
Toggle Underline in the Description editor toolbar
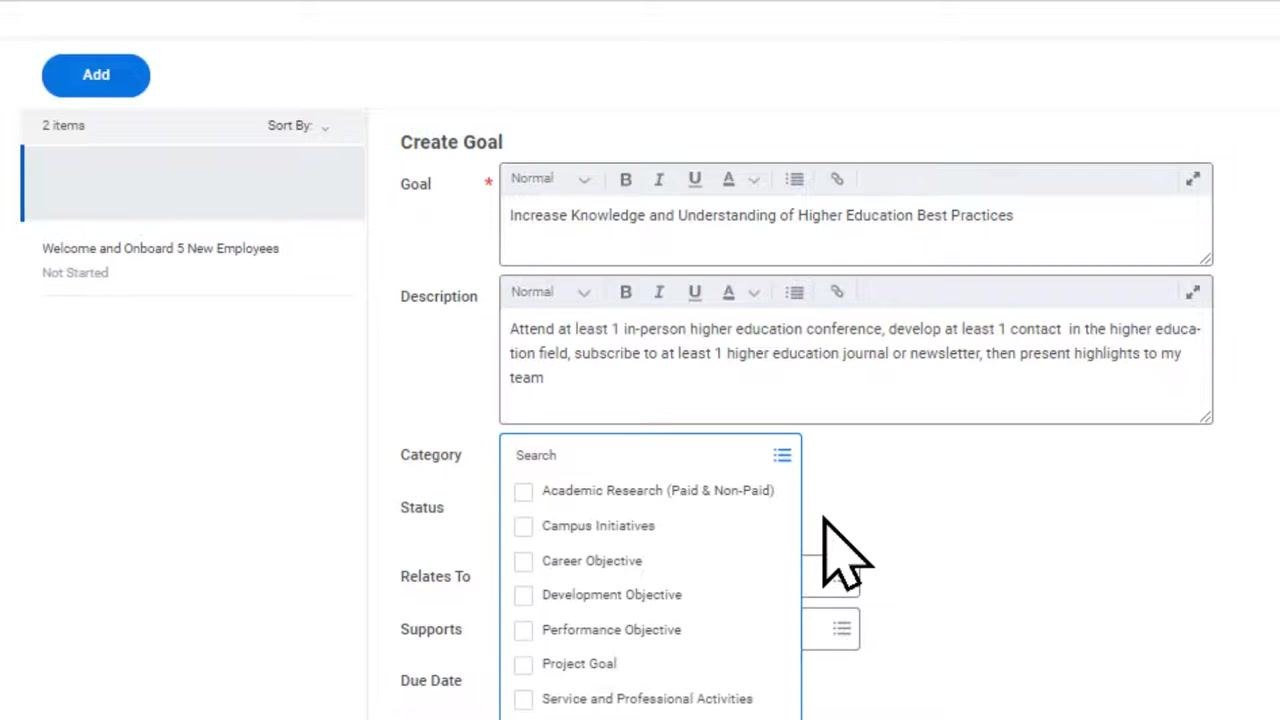coord(694,292)
